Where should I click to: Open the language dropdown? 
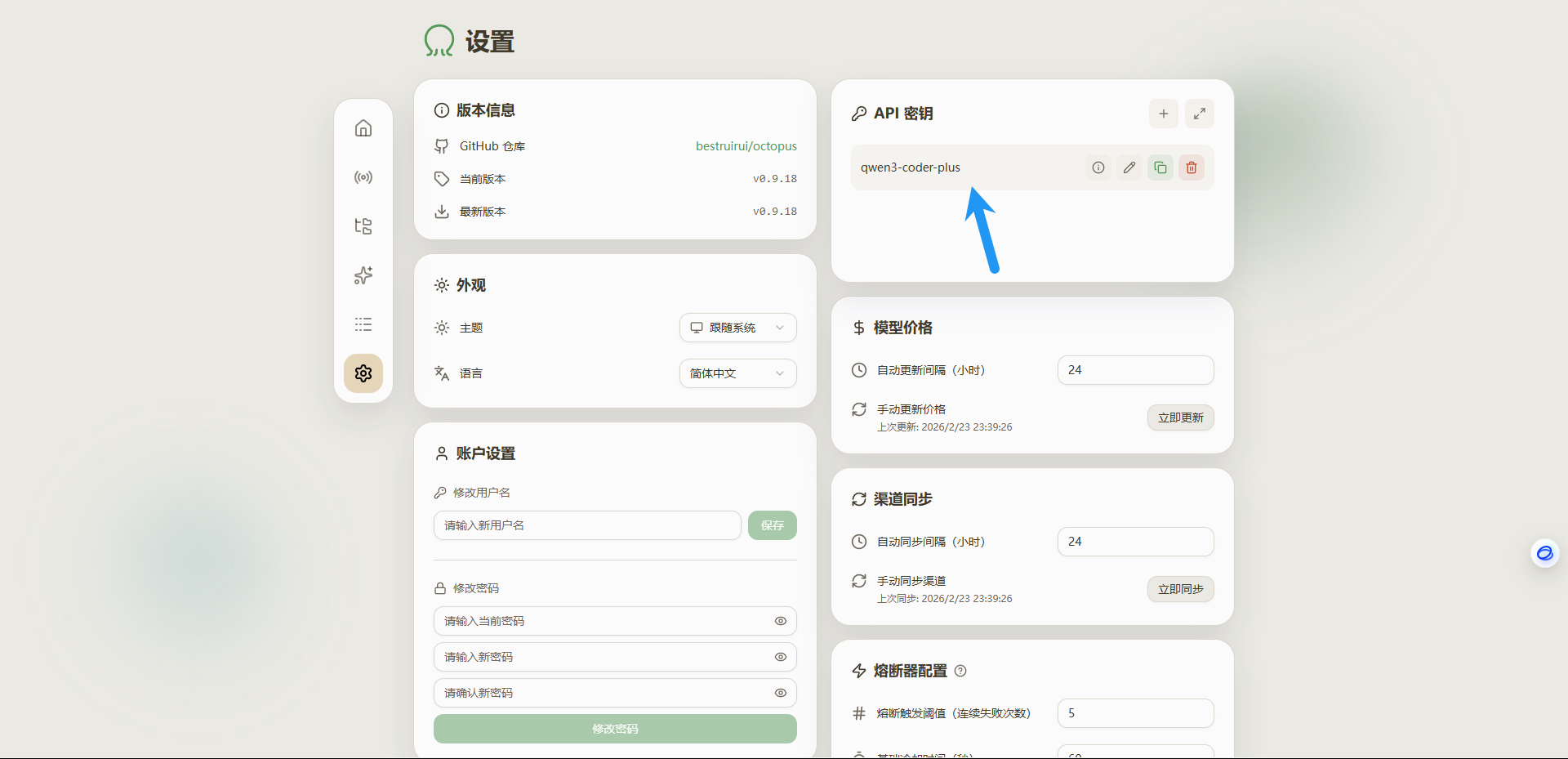point(737,373)
